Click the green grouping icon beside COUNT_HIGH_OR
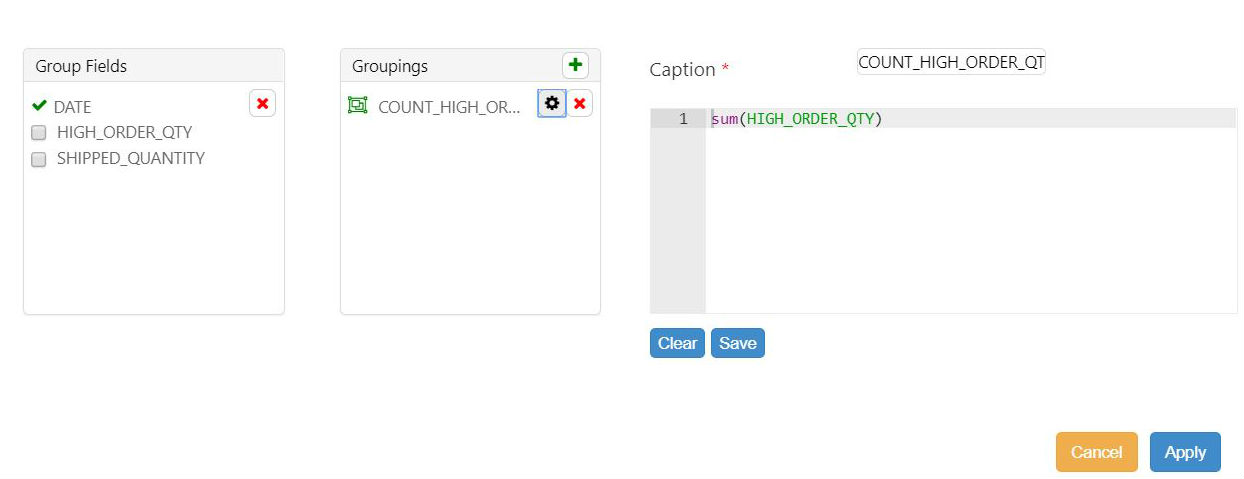Screen dimensions: 1244x479 click(x=357, y=105)
